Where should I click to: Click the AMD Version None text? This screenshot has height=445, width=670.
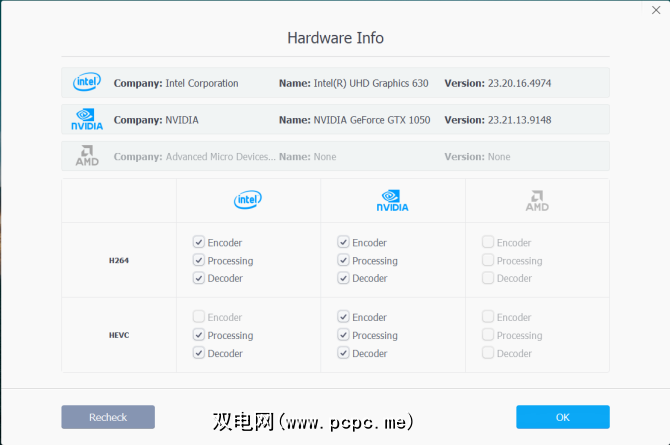[477, 157]
